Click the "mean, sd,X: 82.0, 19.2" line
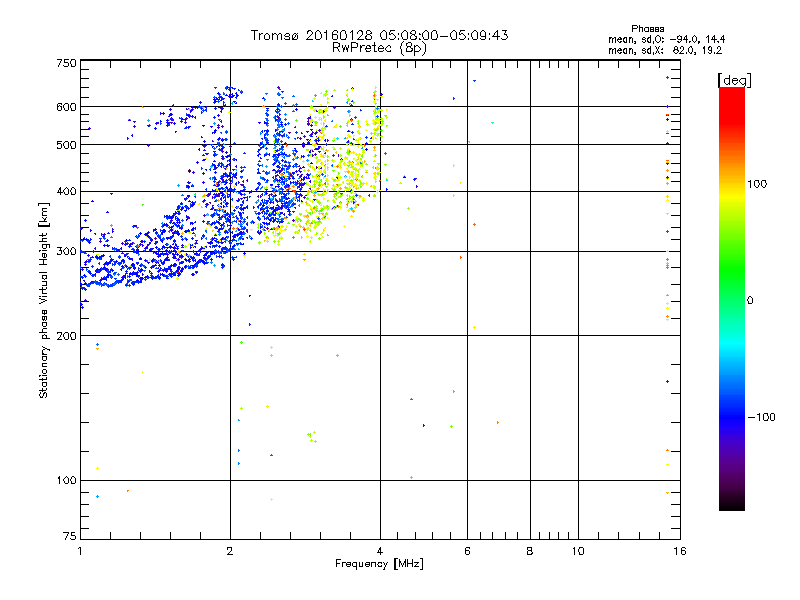 click(x=665, y=51)
